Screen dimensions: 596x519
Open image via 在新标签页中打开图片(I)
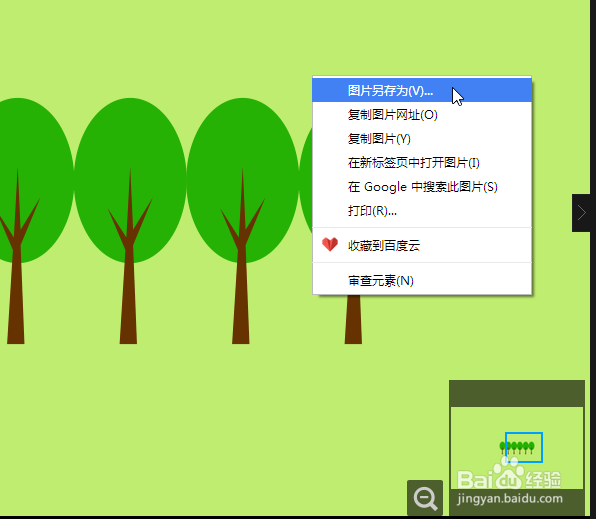(x=422, y=162)
